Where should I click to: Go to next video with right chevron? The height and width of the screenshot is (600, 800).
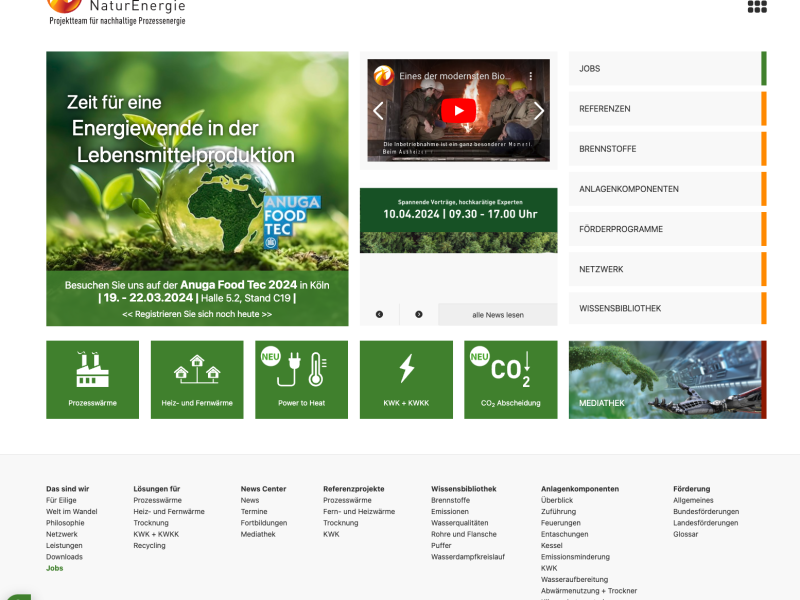[x=539, y=111]
